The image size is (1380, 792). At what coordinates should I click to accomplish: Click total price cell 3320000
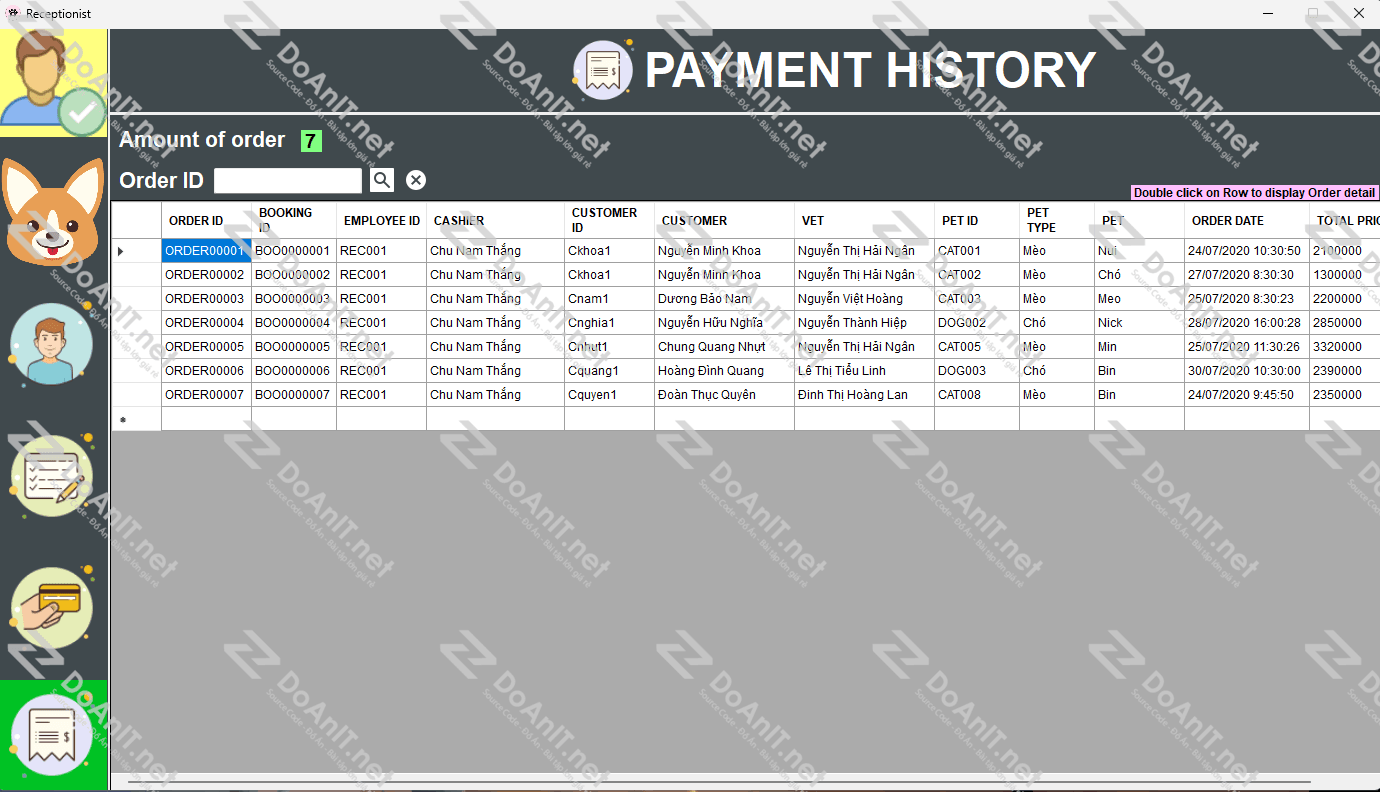[1345, 347]
